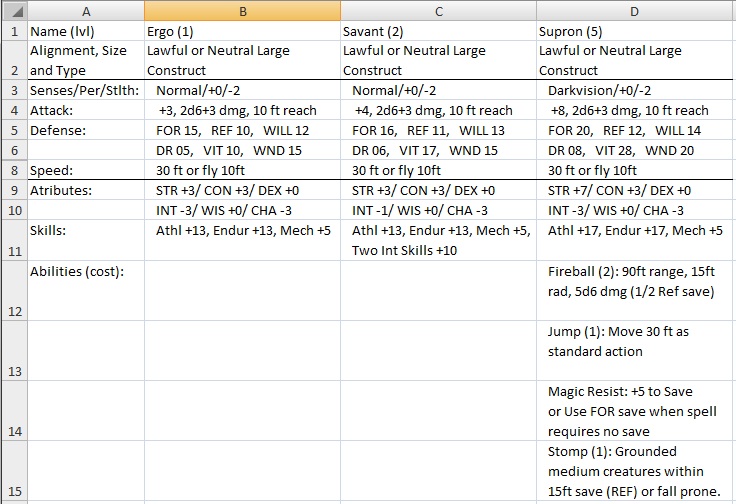The height and width of the screenshot is (504, 736).
Task: Click the 'Ergo (1)' cell
Action: click(x=242, y=31)
